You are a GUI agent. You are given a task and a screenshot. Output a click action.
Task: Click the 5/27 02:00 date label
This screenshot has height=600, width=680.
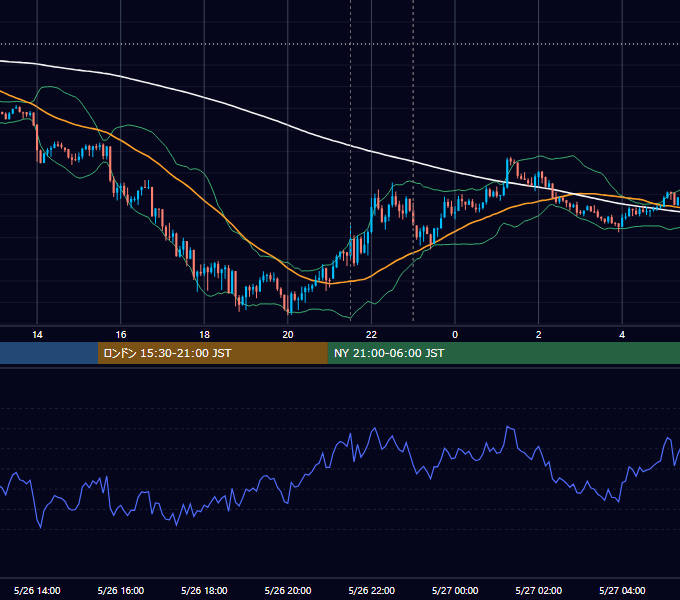539,590
